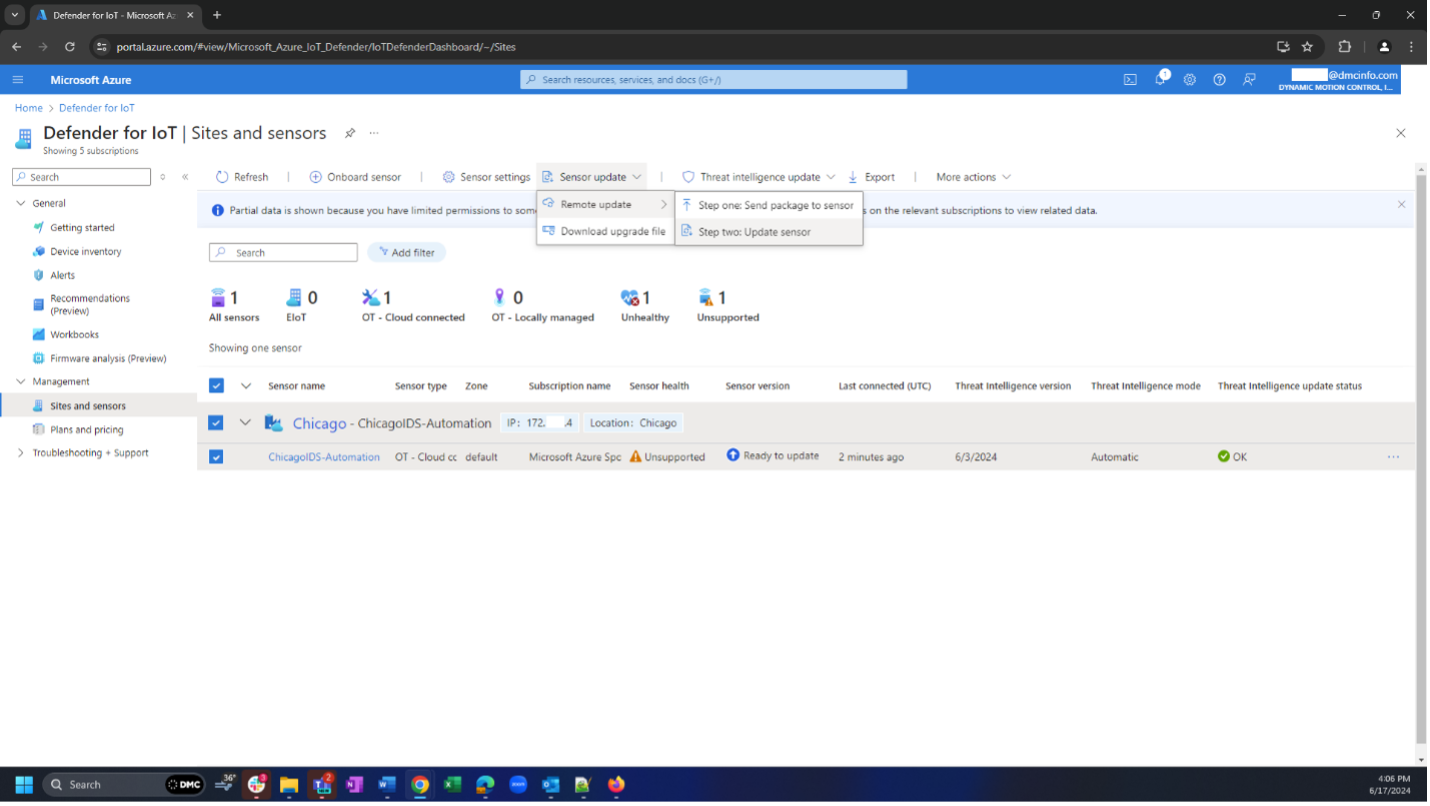Open the notifications bell
Screen dimensions: 1430x806
(1160, 79)
